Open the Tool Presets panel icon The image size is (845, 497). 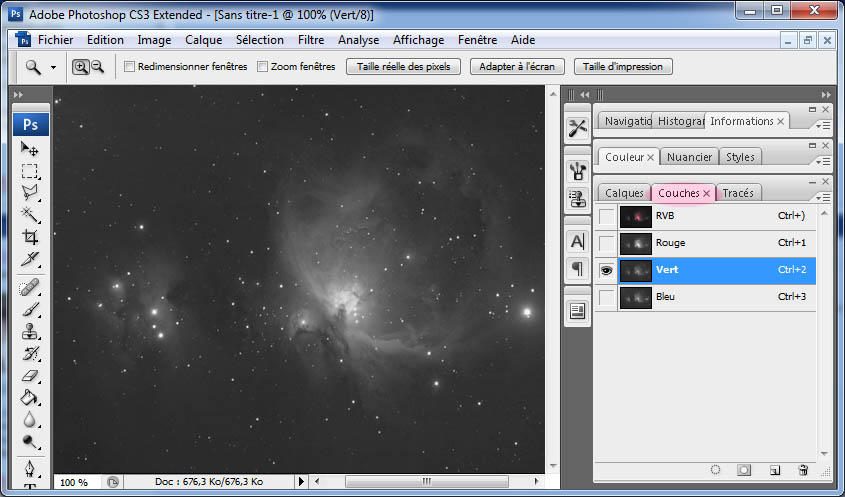point(577,128)
